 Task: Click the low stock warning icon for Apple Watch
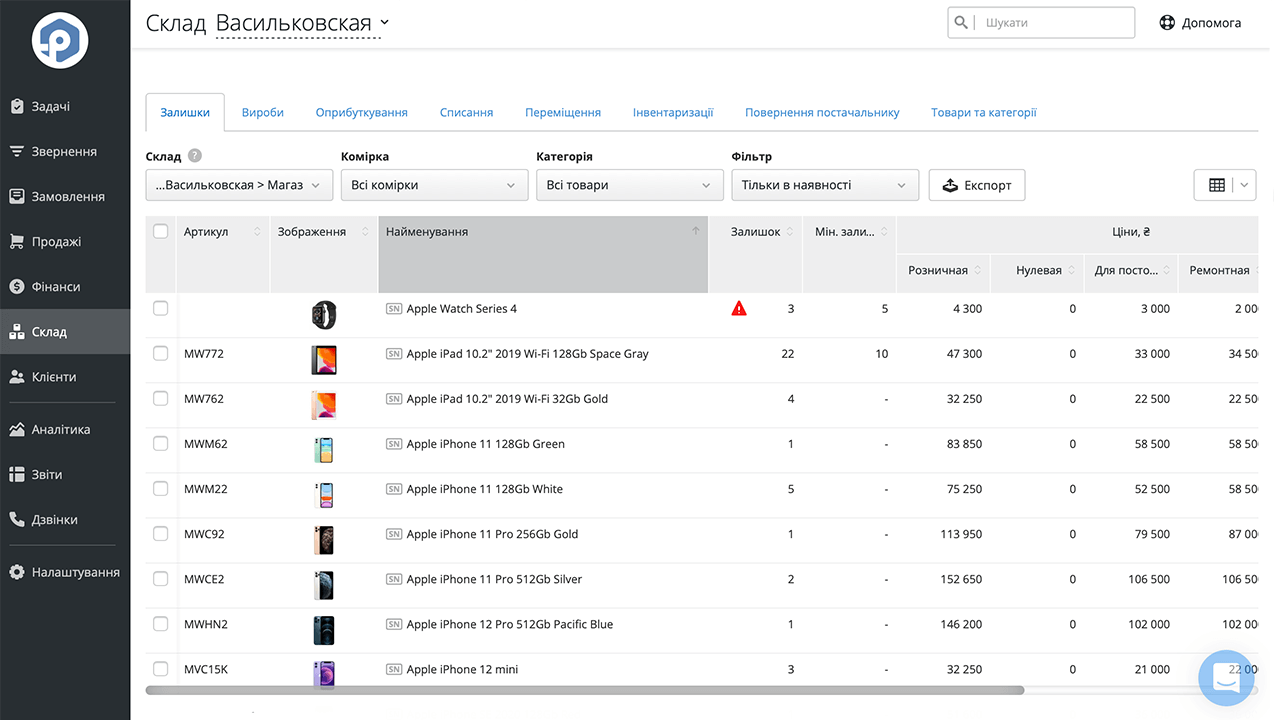[x=739, y=308]
